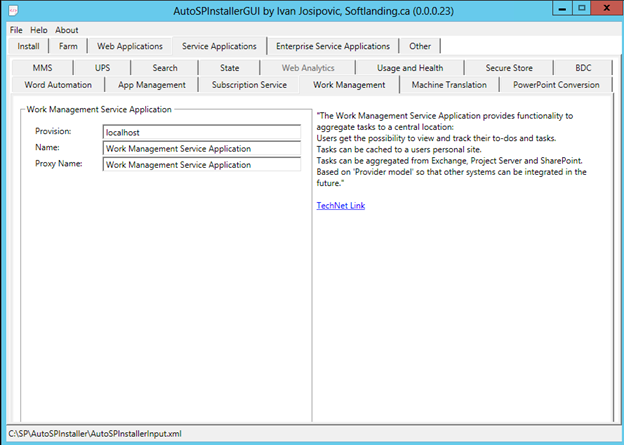
Task: Open the File menu
Action: coord(15,30)
